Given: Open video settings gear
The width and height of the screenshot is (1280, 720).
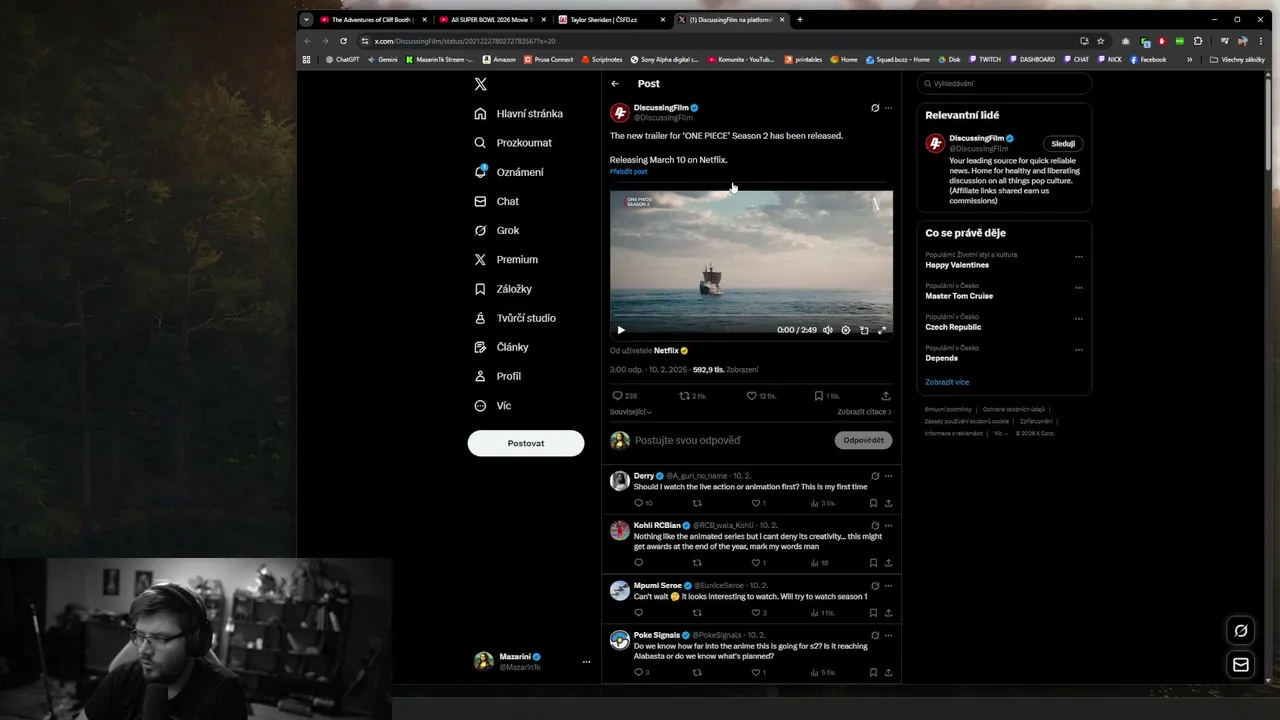Looking at the screenshot, I should coord(846,330).
